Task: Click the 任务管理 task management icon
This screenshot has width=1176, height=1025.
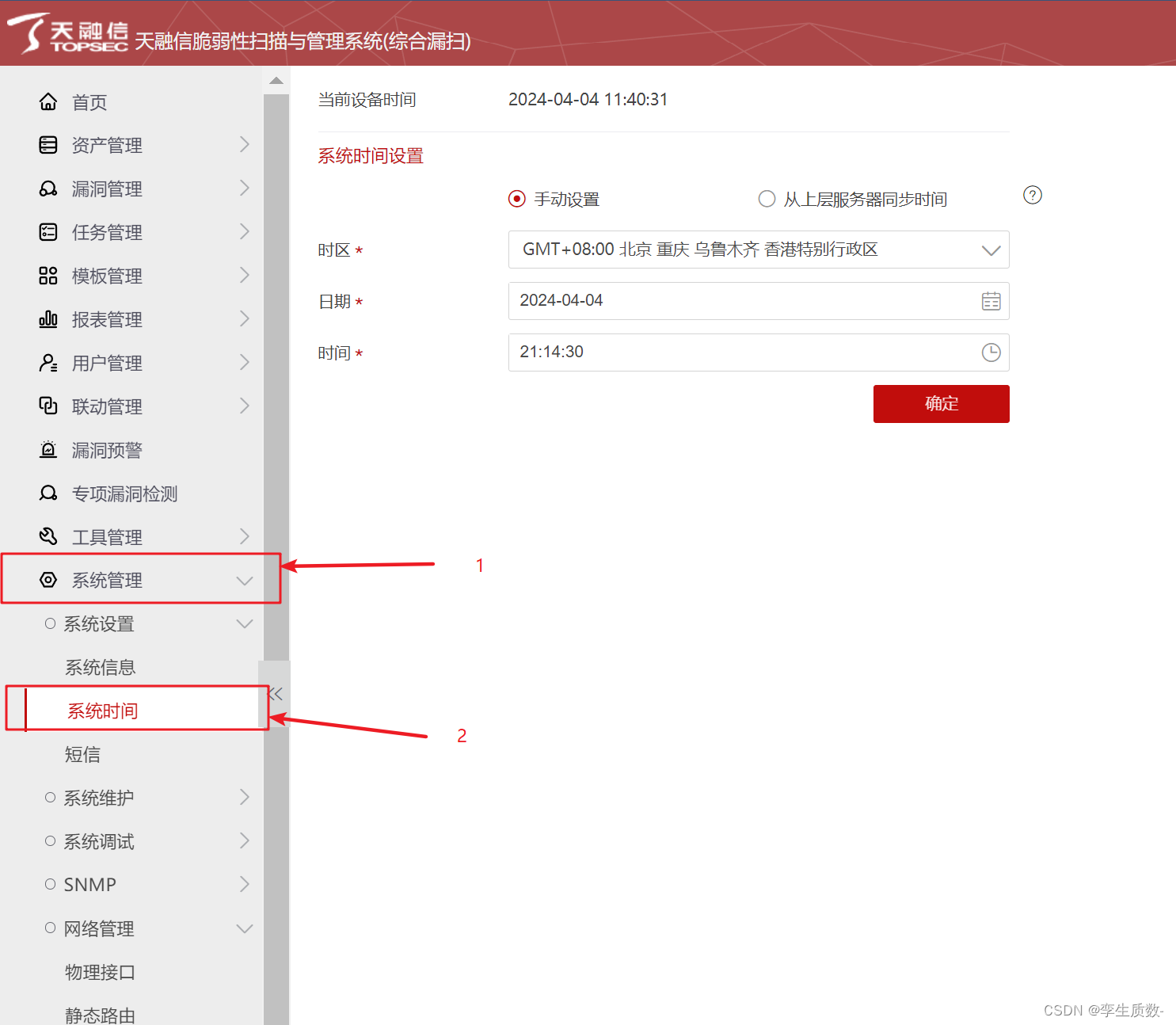Action: tap(48, 232)
